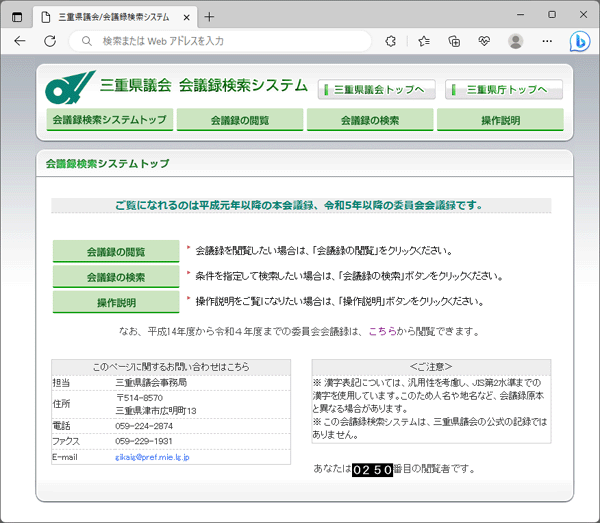The width and height of the screenshot is (600, 523).
Task: Click the 会議録検索システムトップ page heading
Action: click(108, 164)
